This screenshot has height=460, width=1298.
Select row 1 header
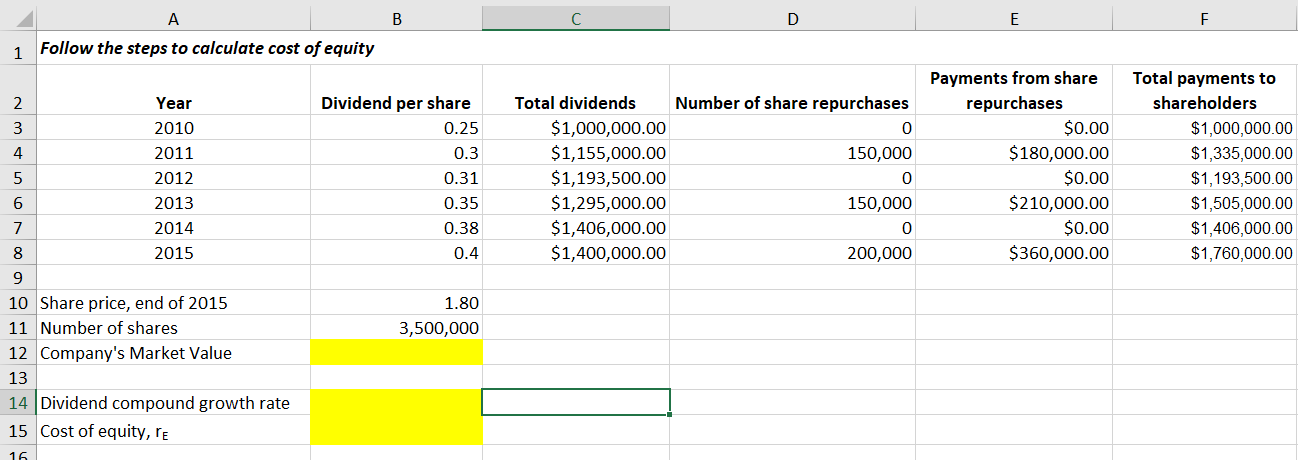click(x=18, y=49)
